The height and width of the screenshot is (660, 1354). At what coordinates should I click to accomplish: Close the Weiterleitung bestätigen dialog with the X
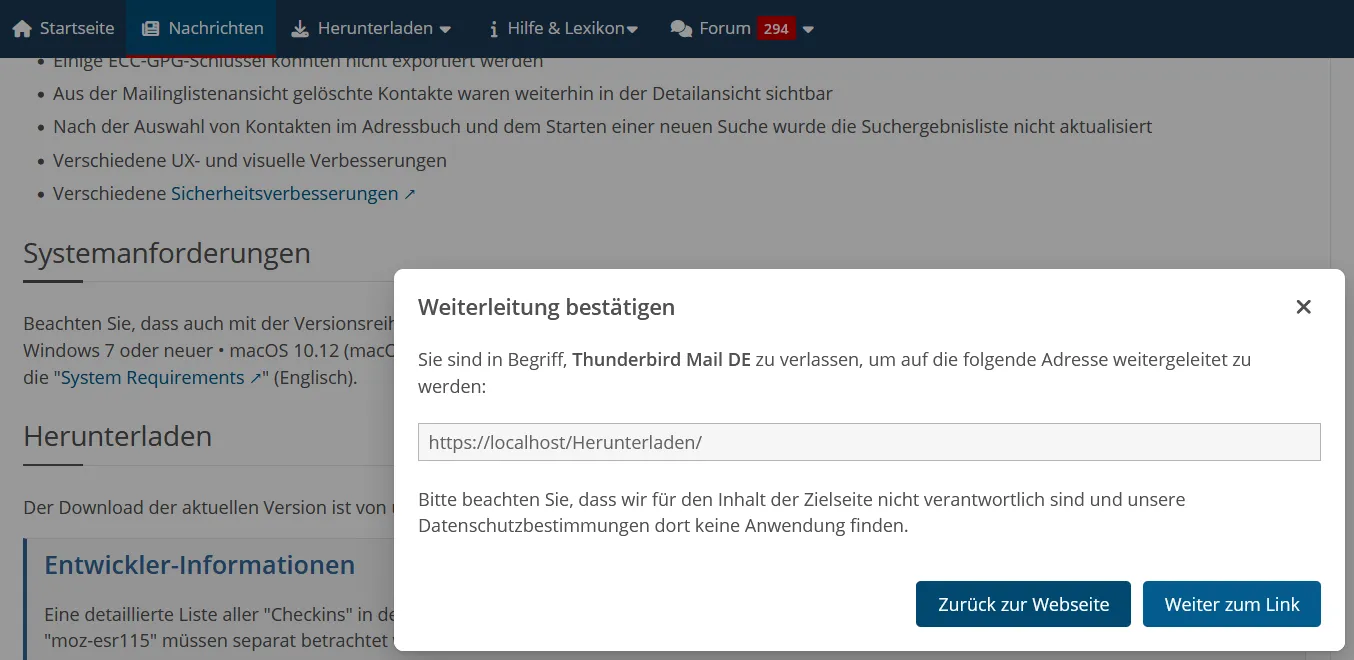click(x=1303, y=307)
